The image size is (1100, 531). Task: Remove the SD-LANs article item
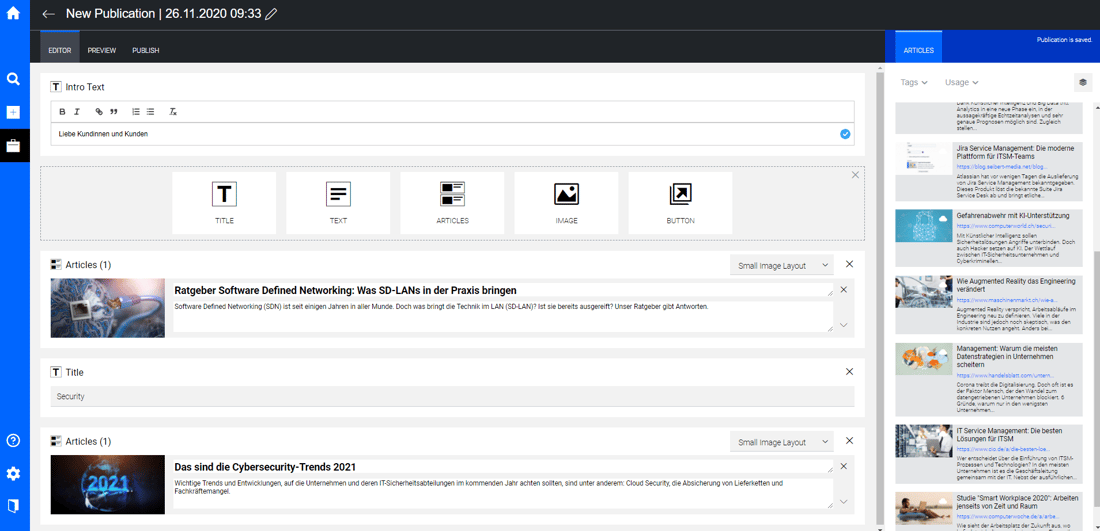tap(843, 290)
